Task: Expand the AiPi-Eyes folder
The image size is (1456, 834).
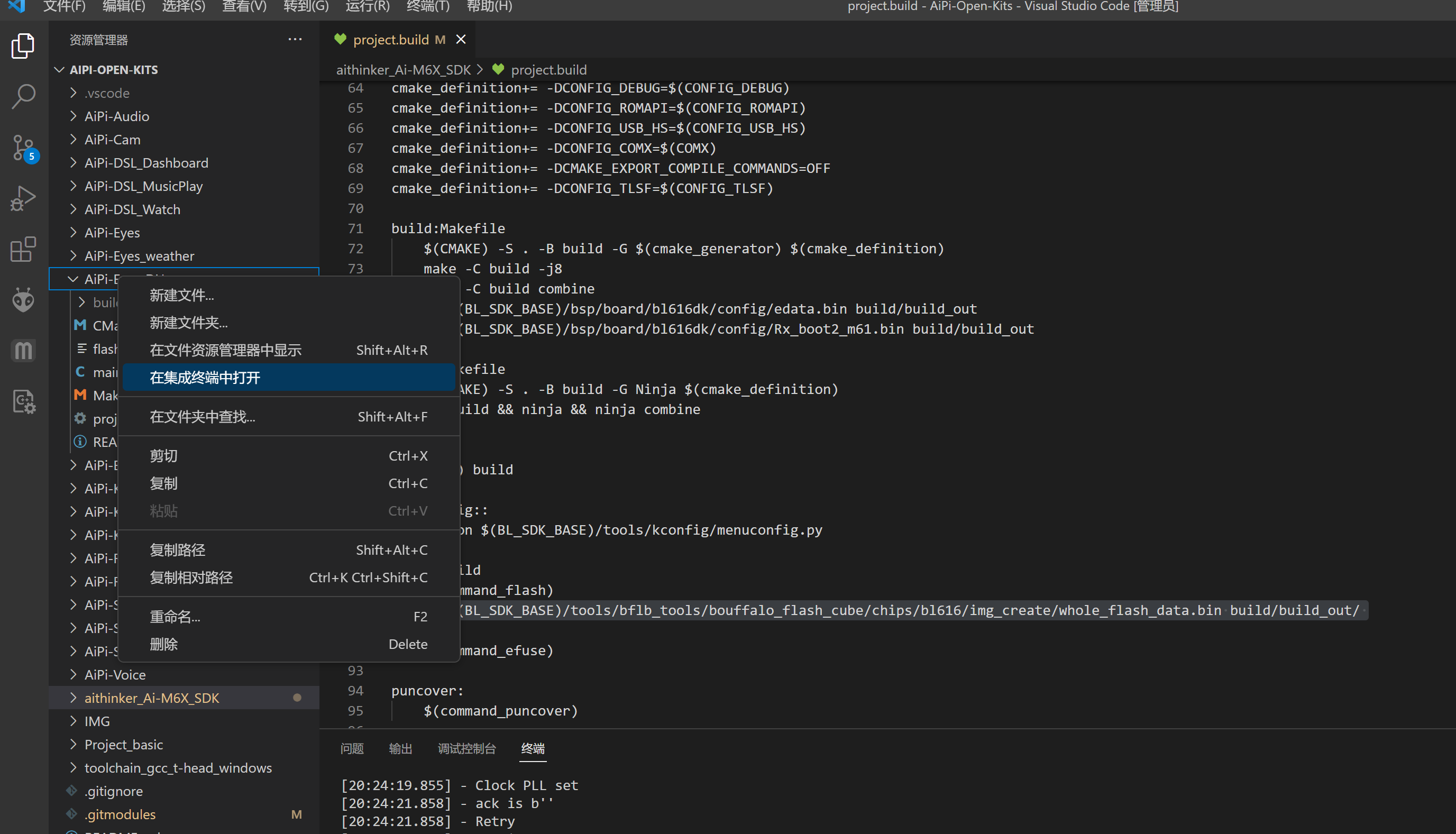Action: [x=73, y=233]
